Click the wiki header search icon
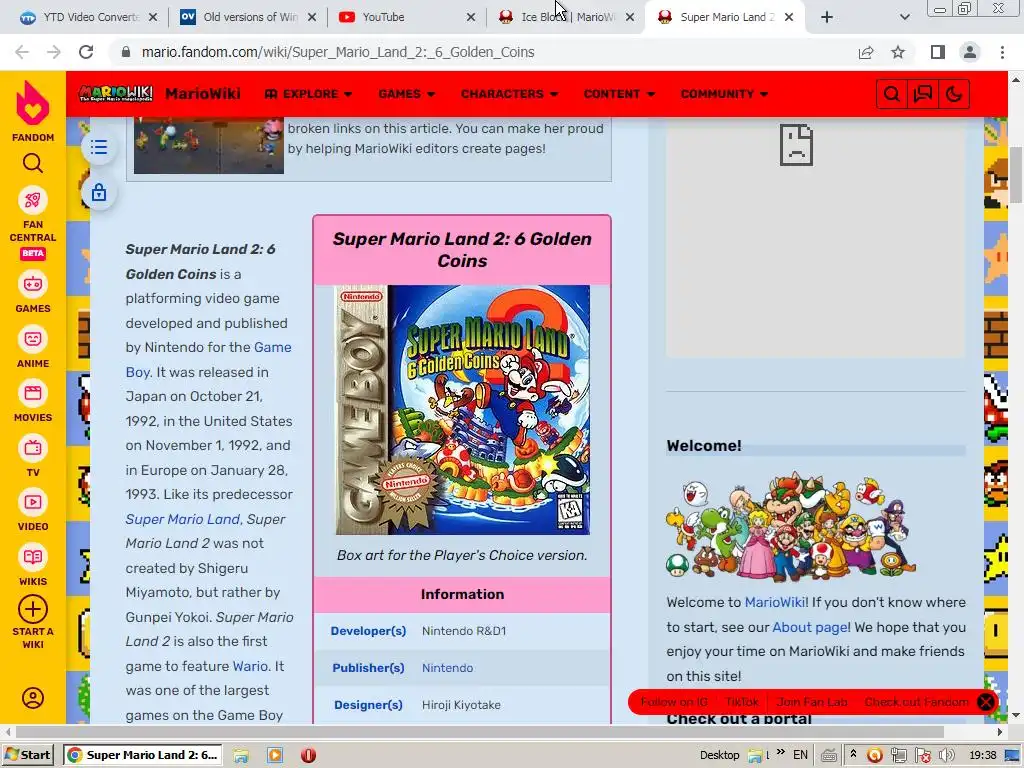This screenshot has height=768, width=1024. 891,94
